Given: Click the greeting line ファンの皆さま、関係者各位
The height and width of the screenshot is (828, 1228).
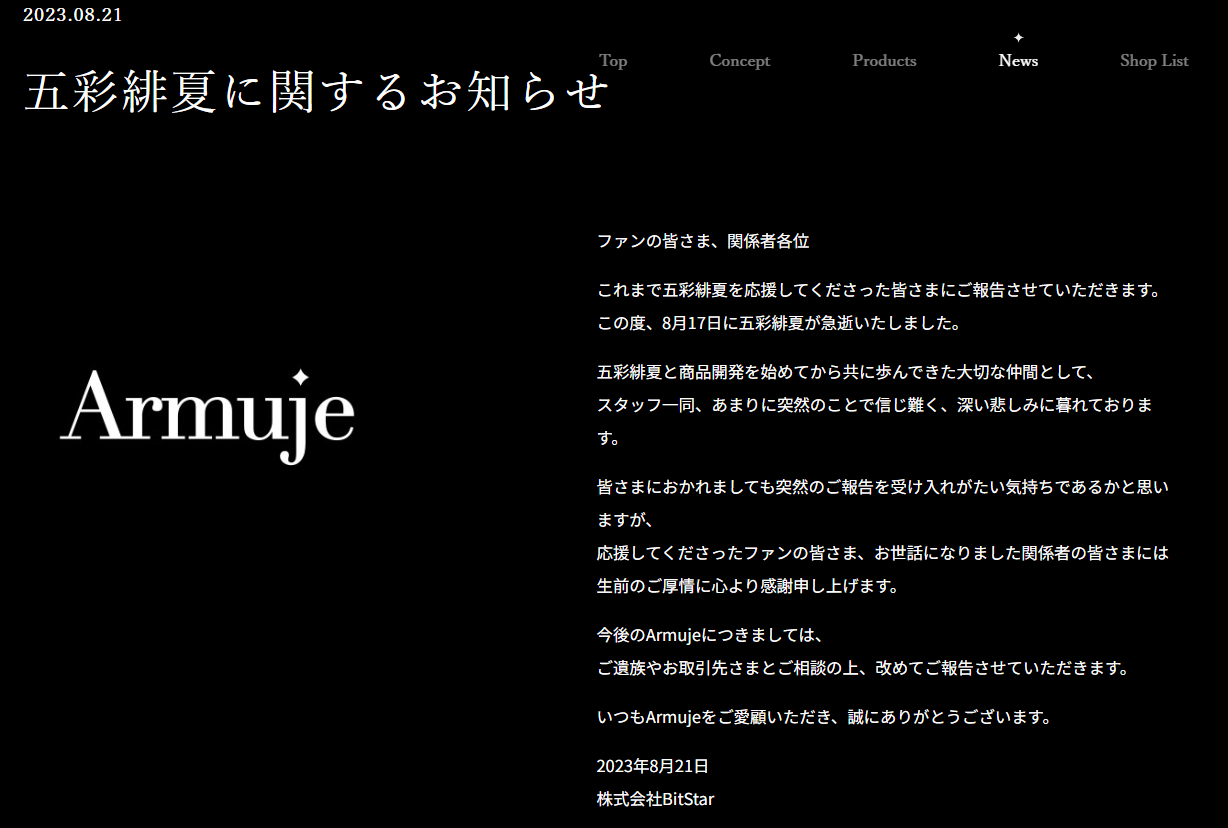Looking at the screenshot, I should tap(703, 241).
